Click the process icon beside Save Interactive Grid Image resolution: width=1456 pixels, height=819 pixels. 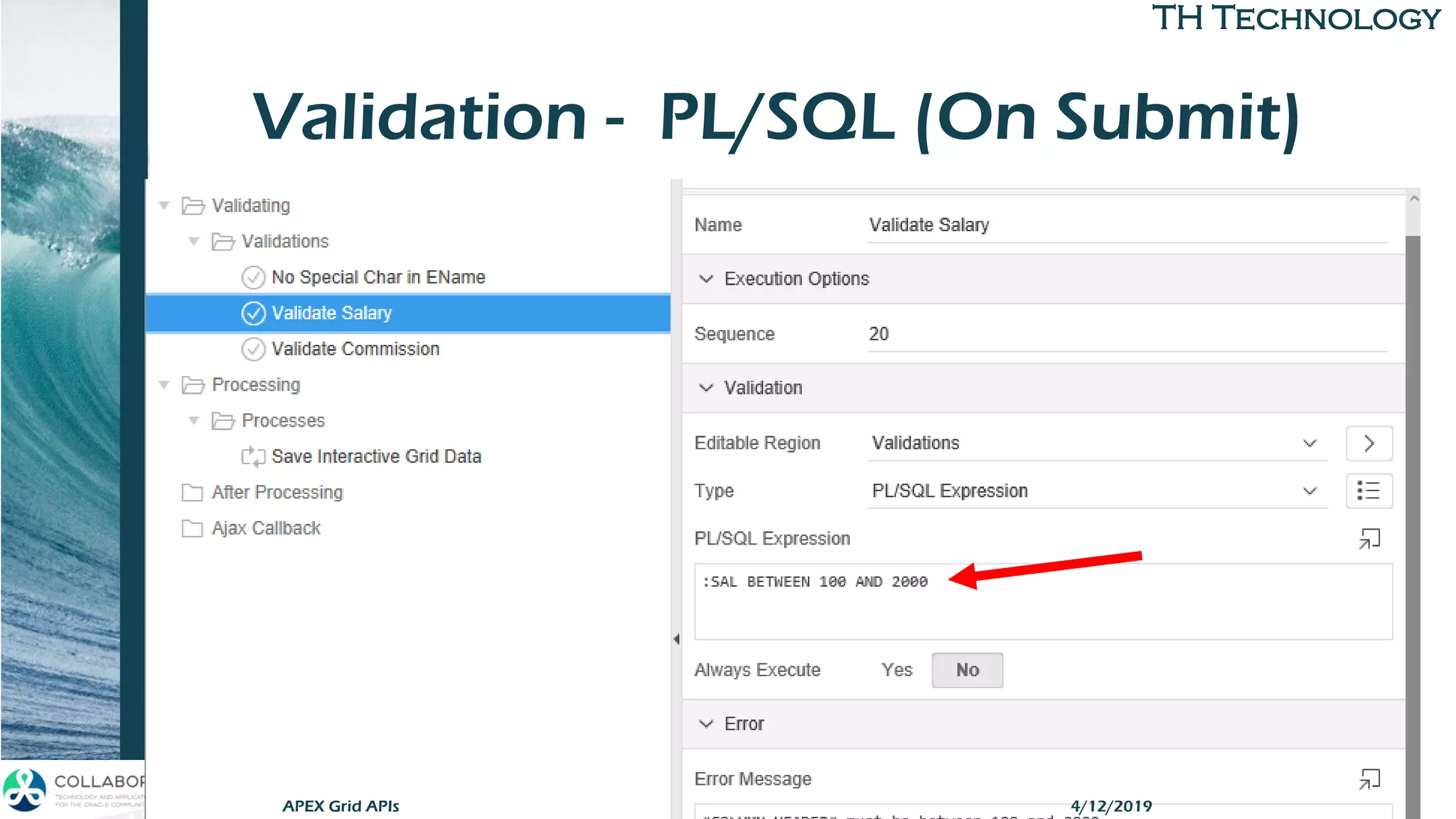point(253,456)
